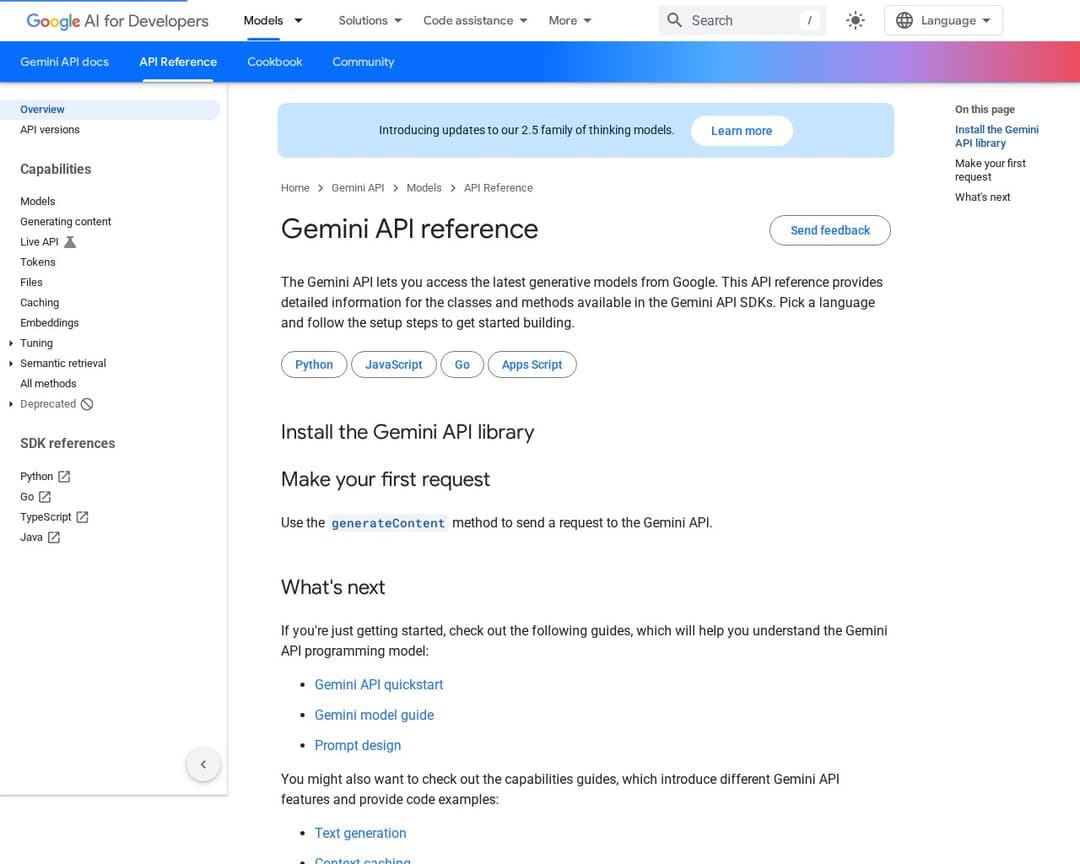Screen dimensions: 1080x864
Task: Toggle the light/dark theme sun icon
Action: pyautogui.click(x=855, y=20)
